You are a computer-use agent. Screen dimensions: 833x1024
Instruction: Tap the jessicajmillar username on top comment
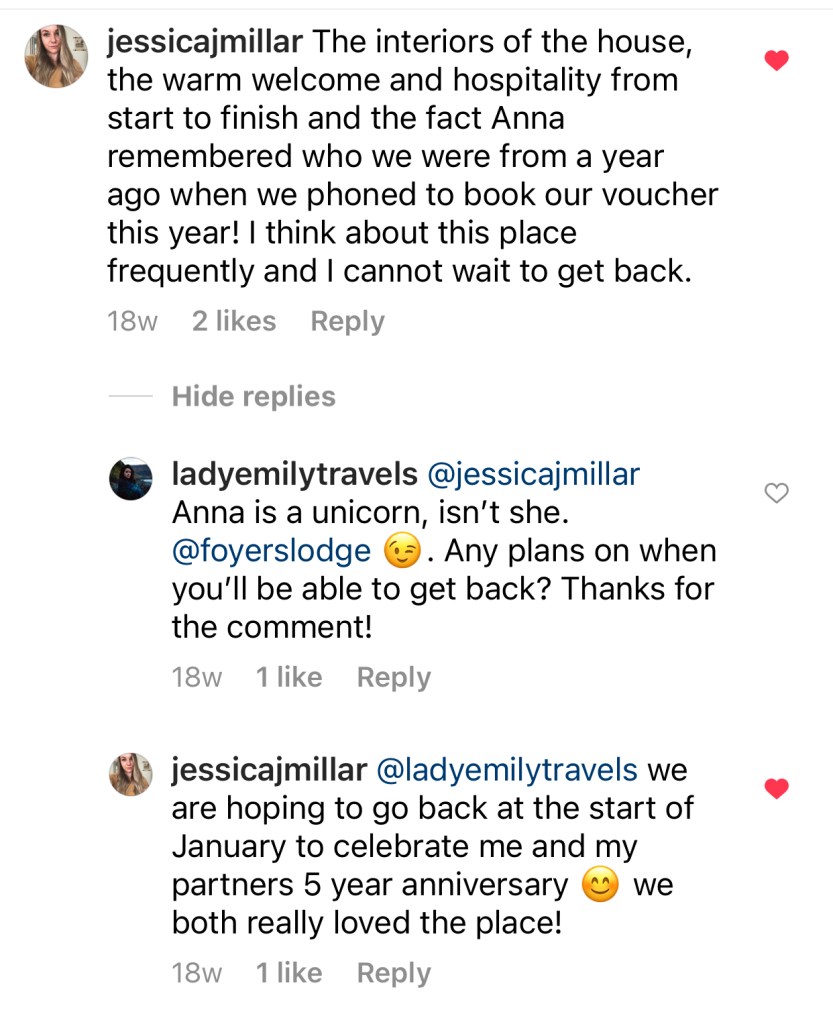[x=204, y=43]
